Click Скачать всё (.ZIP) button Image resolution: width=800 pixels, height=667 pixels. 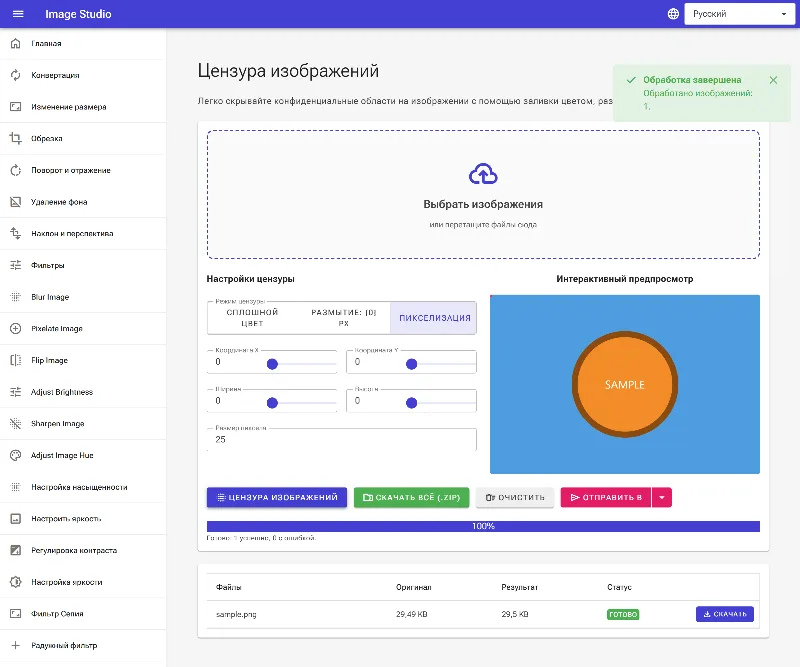click(x=411, y=497)
